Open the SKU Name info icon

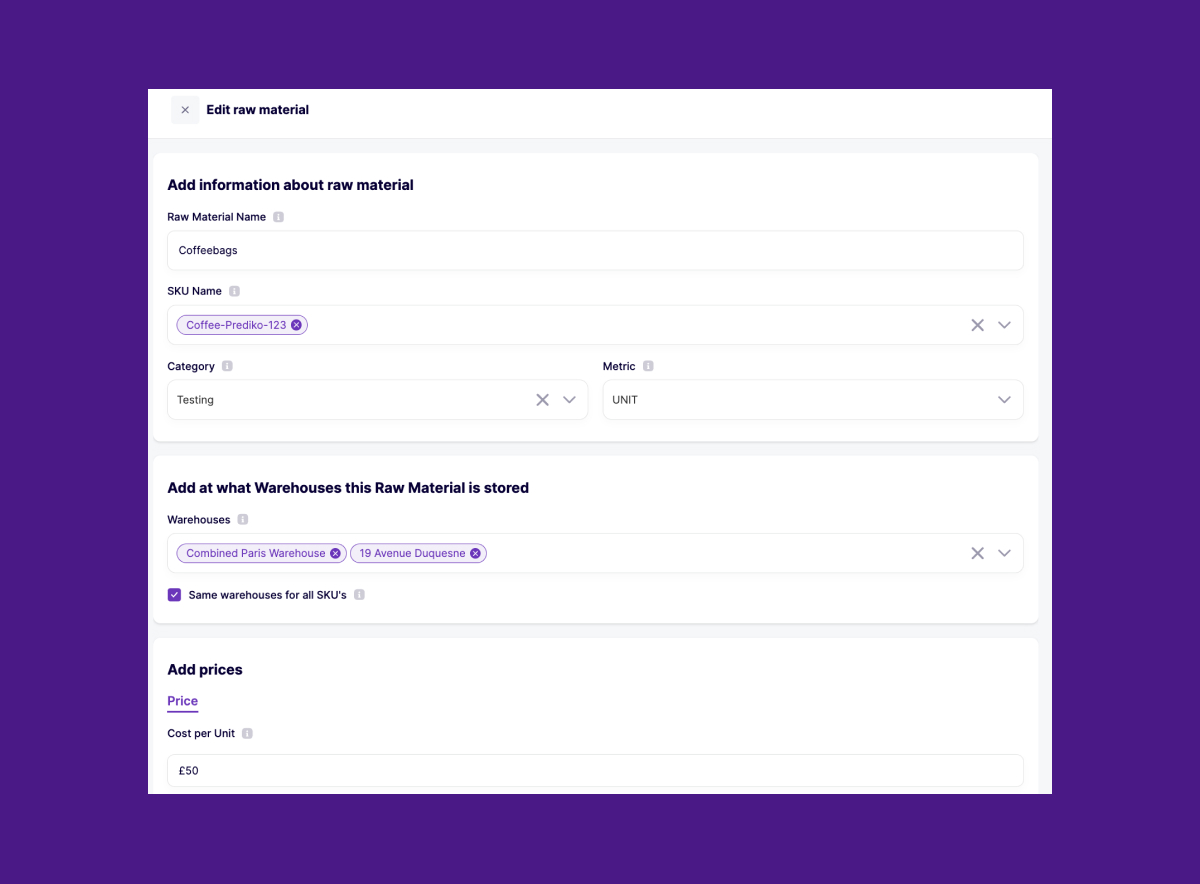point(232,290)
